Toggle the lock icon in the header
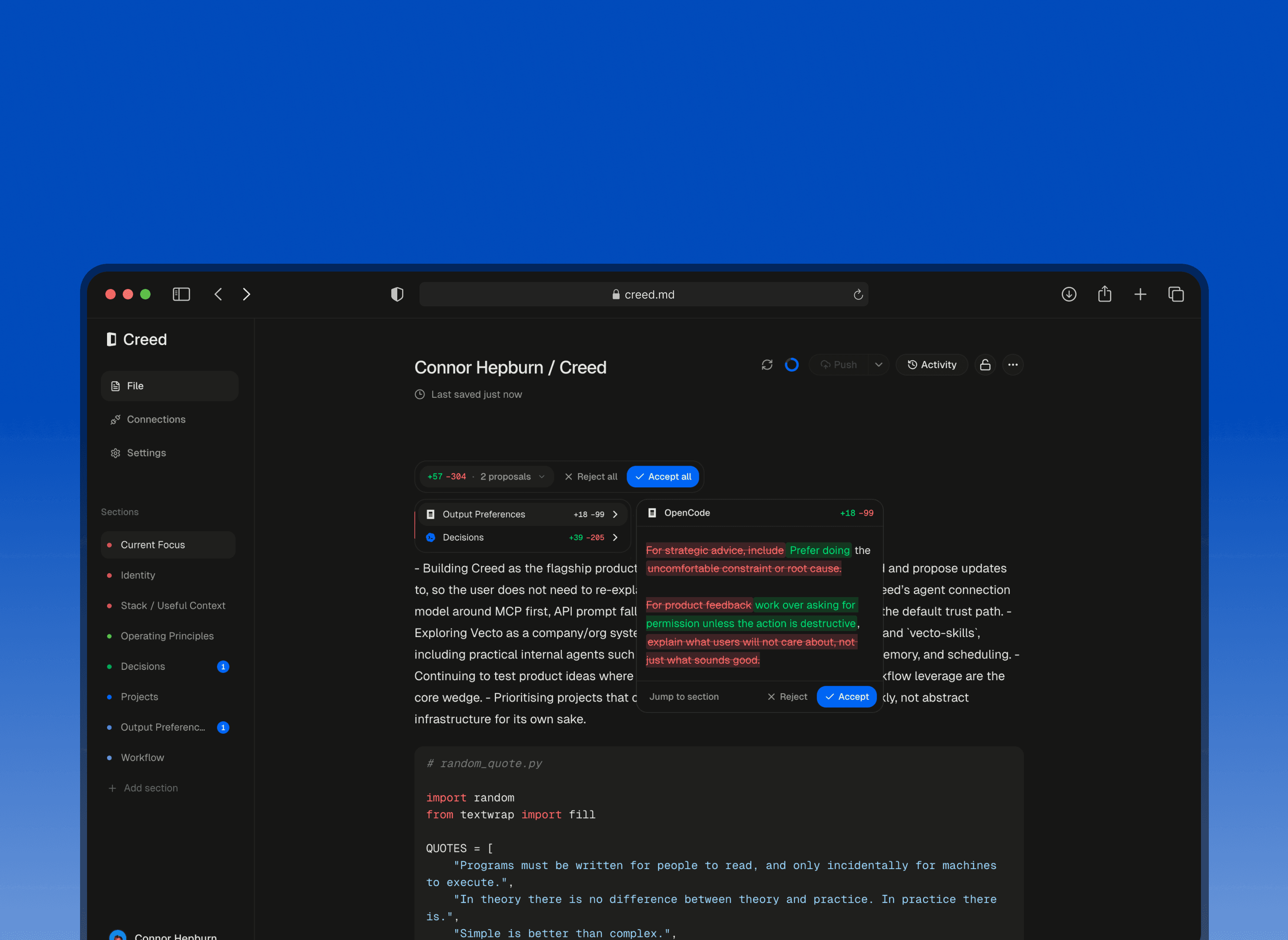This screenshot has height=940, width=1288. 985,365
